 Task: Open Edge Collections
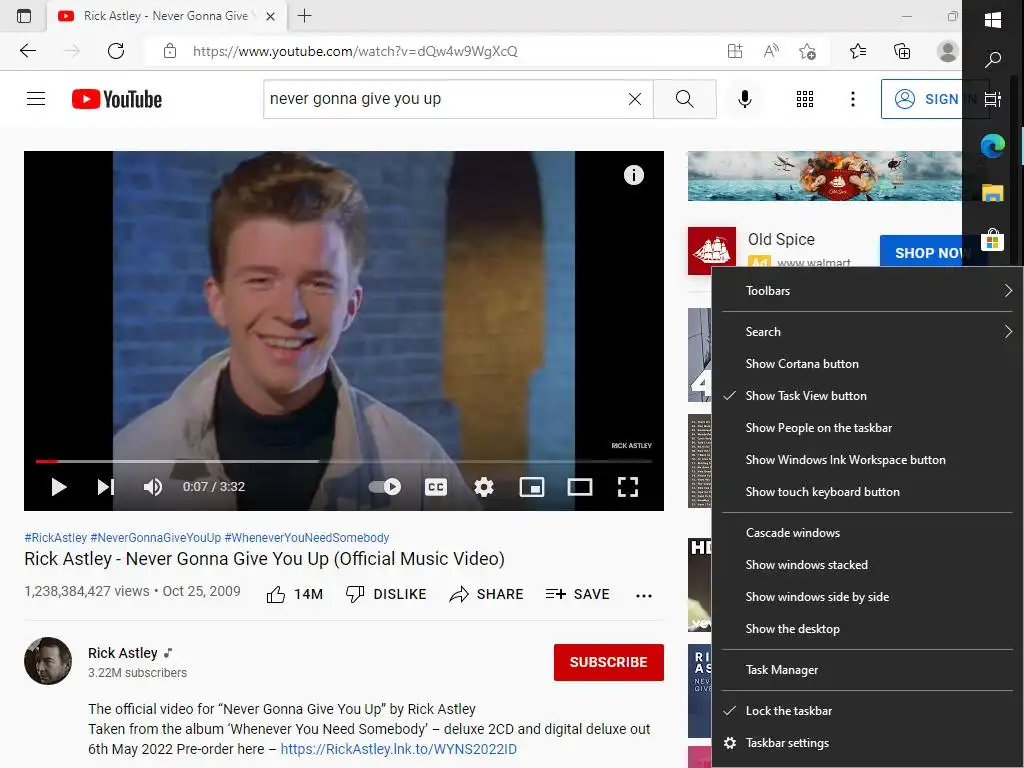tap(902, 51)
